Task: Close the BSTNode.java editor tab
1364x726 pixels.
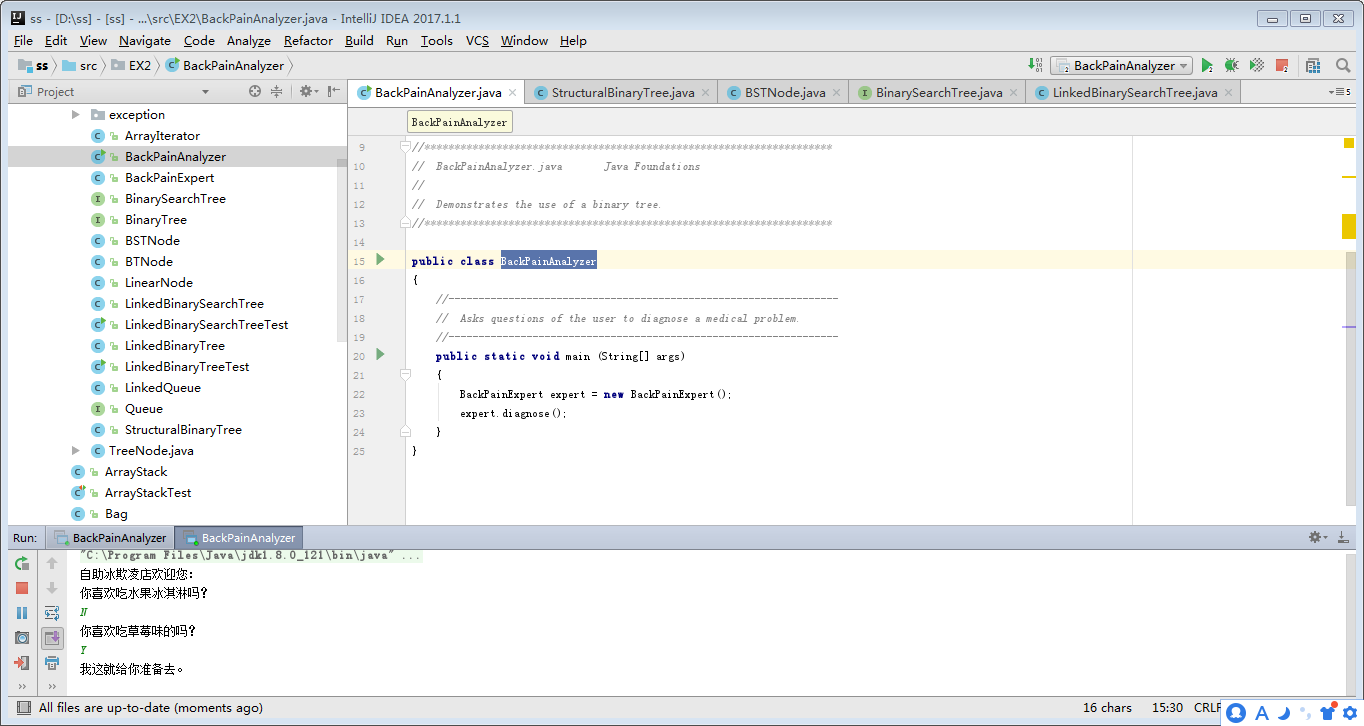Action: pyautogui.click(x=836, y=93)
